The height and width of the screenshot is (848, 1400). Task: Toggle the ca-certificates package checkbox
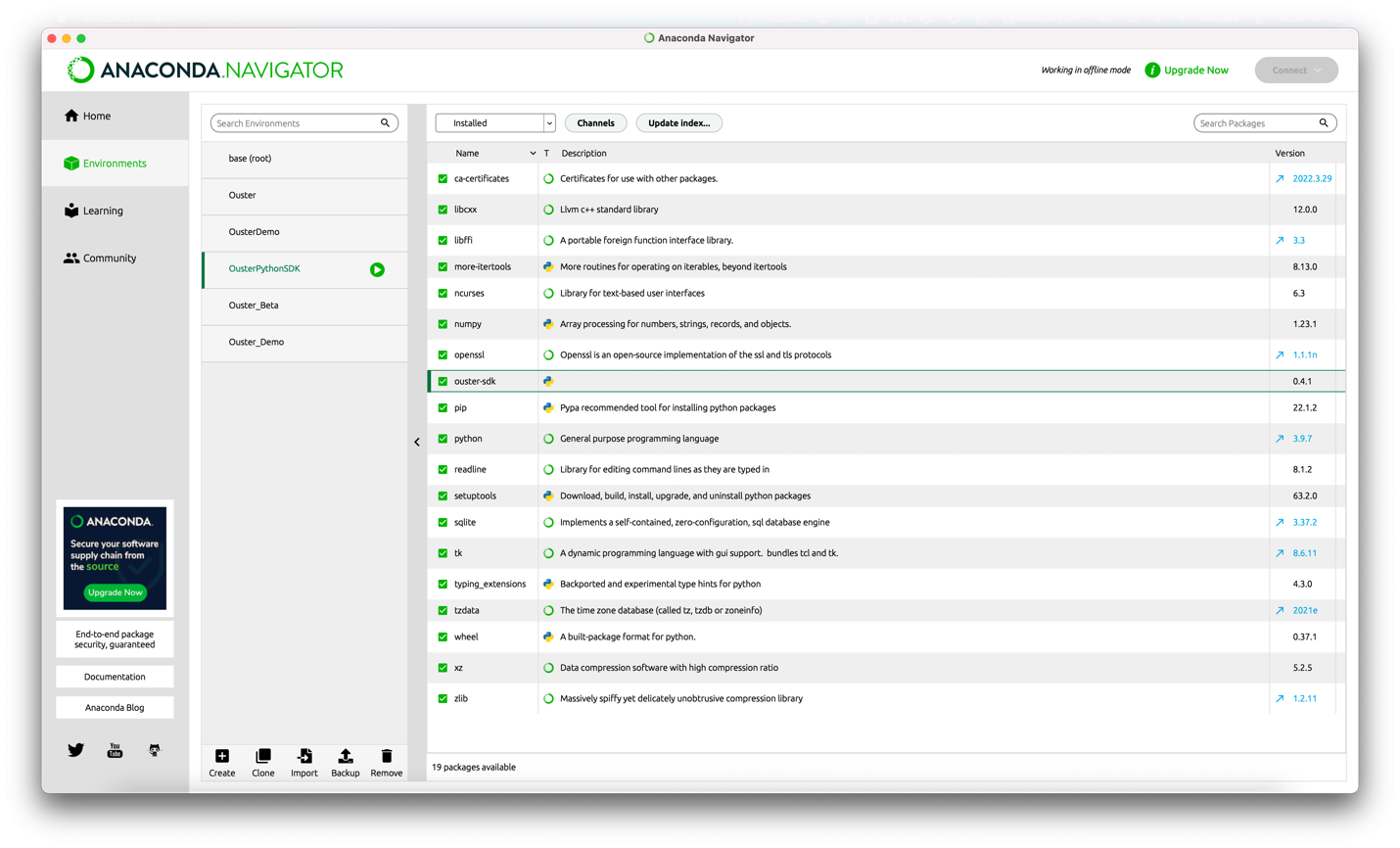[443, 179]
